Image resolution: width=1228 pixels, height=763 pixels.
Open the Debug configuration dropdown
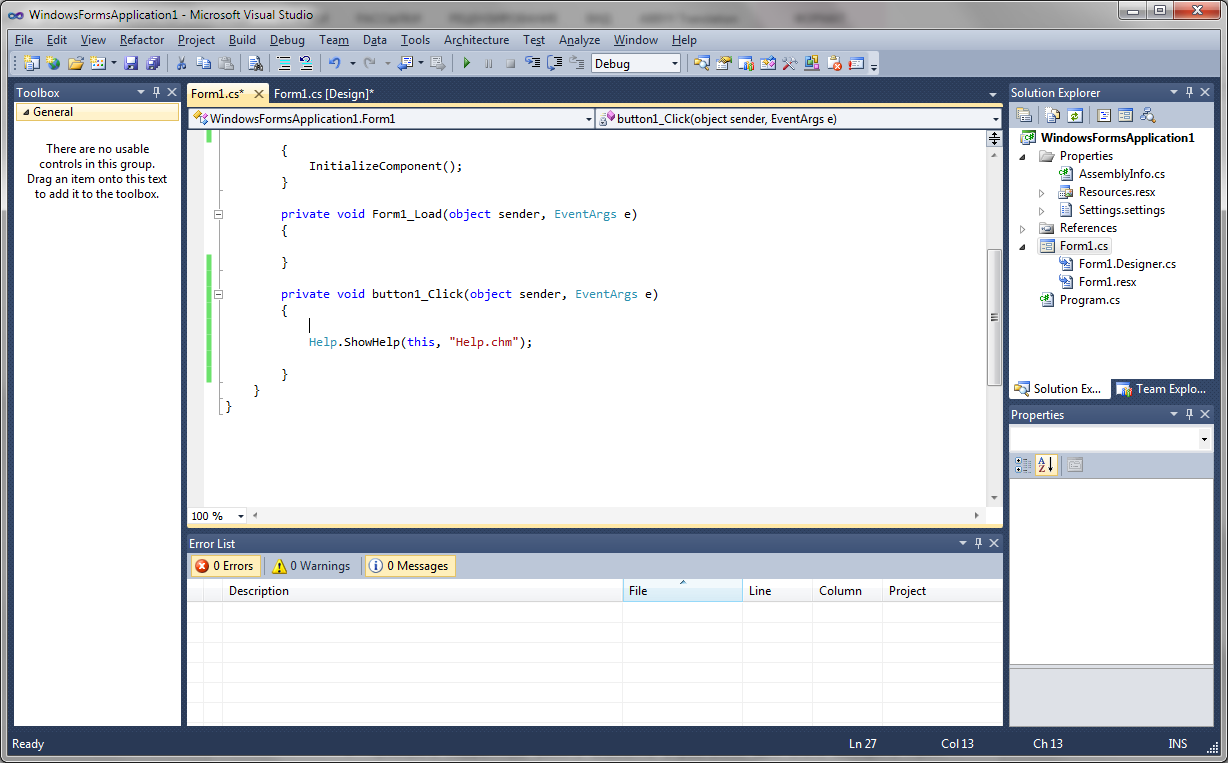(x=675, y=63)
